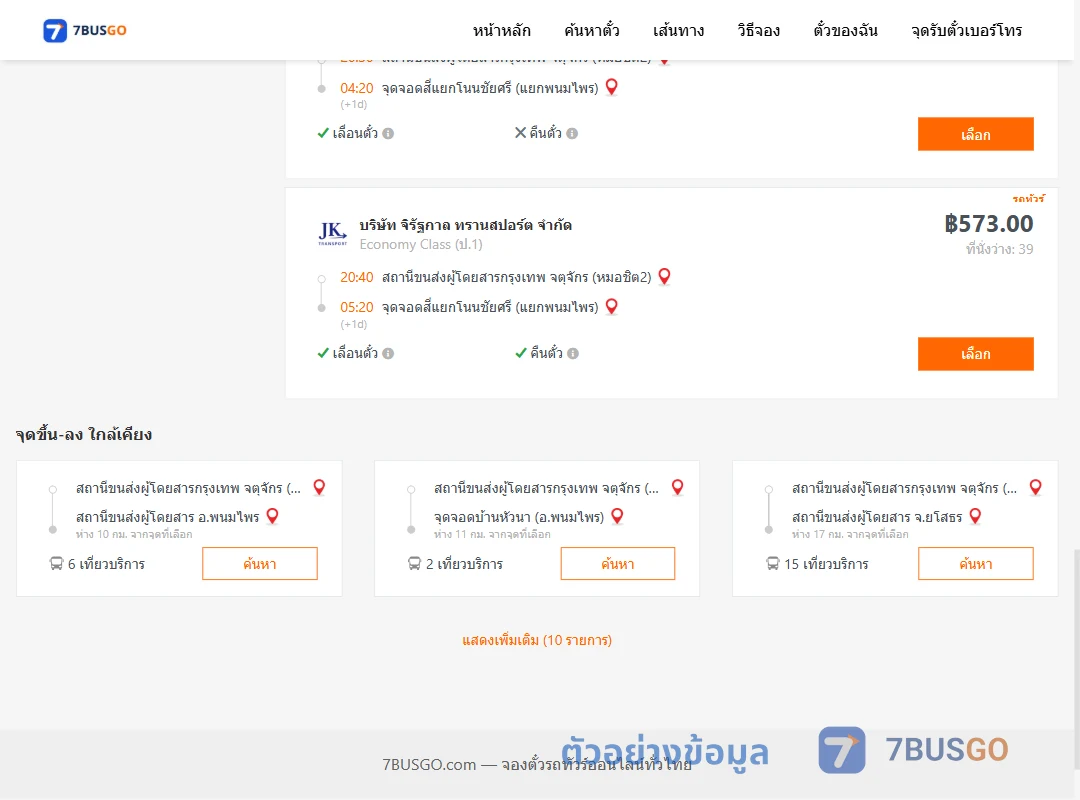Open the ค้นหาตั๋ว menu item
Screen dimensions: 1080x800
pyautogui.click(x=592, y=30)
